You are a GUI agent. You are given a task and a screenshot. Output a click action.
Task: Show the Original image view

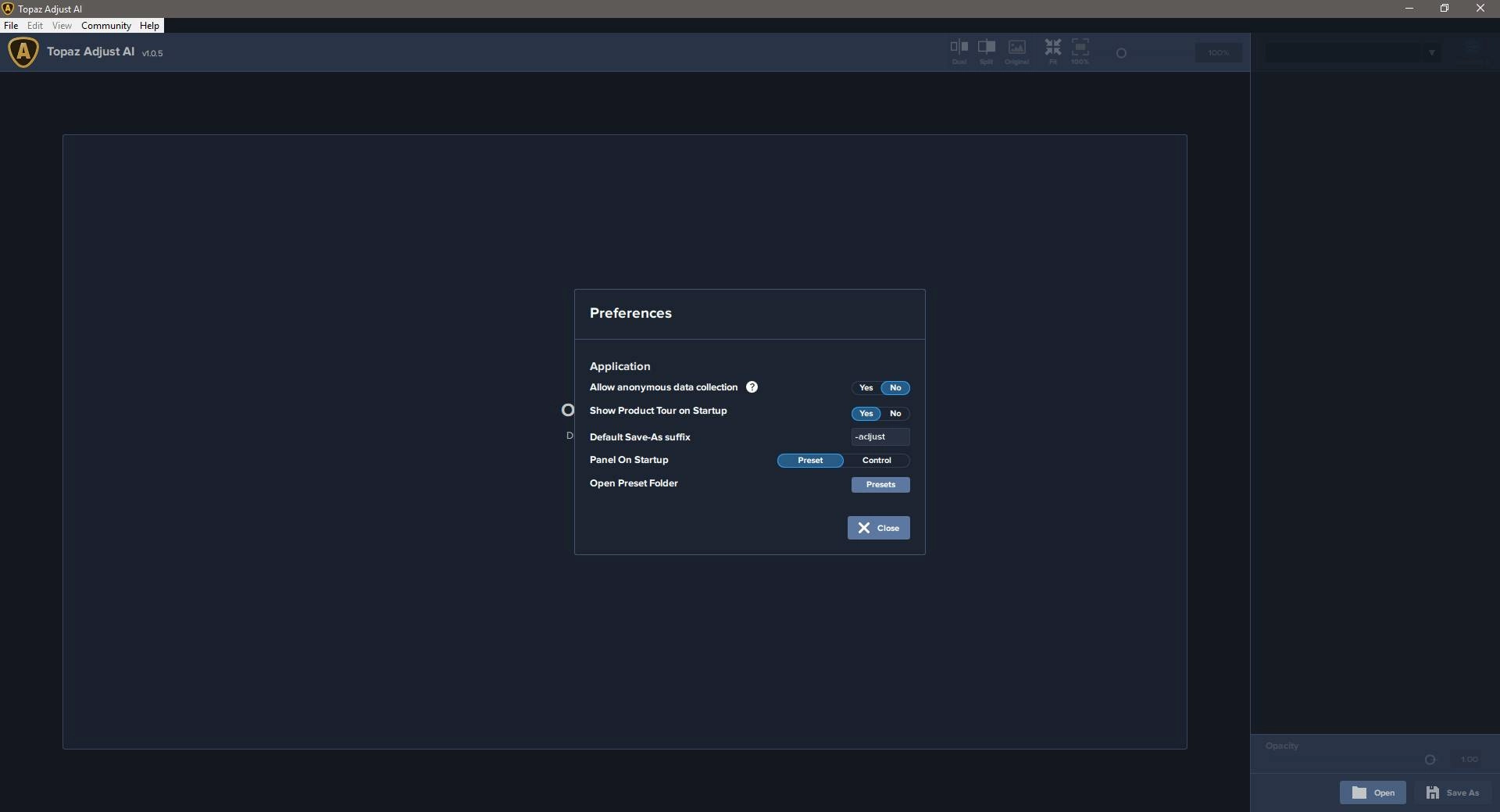1016,52
